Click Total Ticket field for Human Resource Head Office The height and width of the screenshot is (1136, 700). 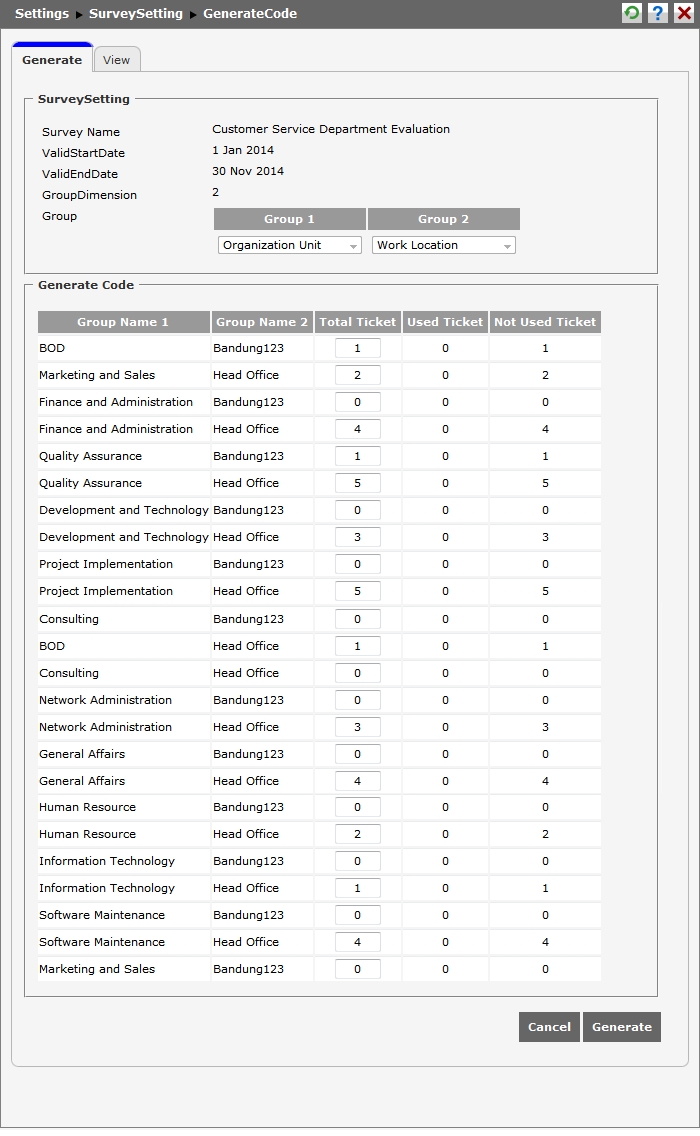358,834
